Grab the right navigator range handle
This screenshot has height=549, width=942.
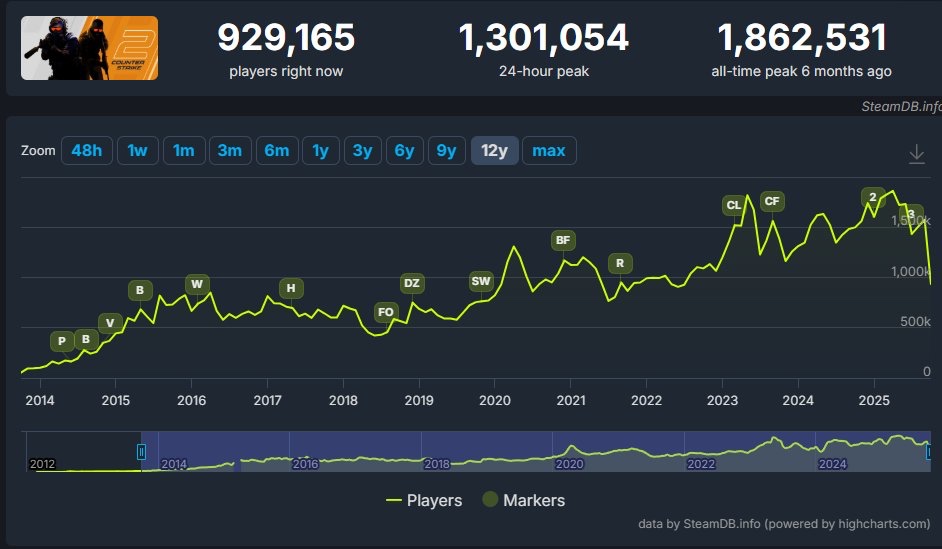tap(929, 452)
